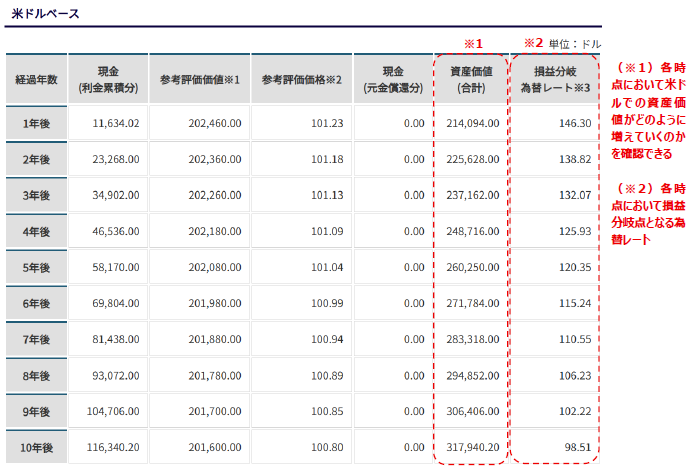The height and width of the screenshot is (473, 695).
Task: Click the break-even rate 110.55
Action: 575,339
